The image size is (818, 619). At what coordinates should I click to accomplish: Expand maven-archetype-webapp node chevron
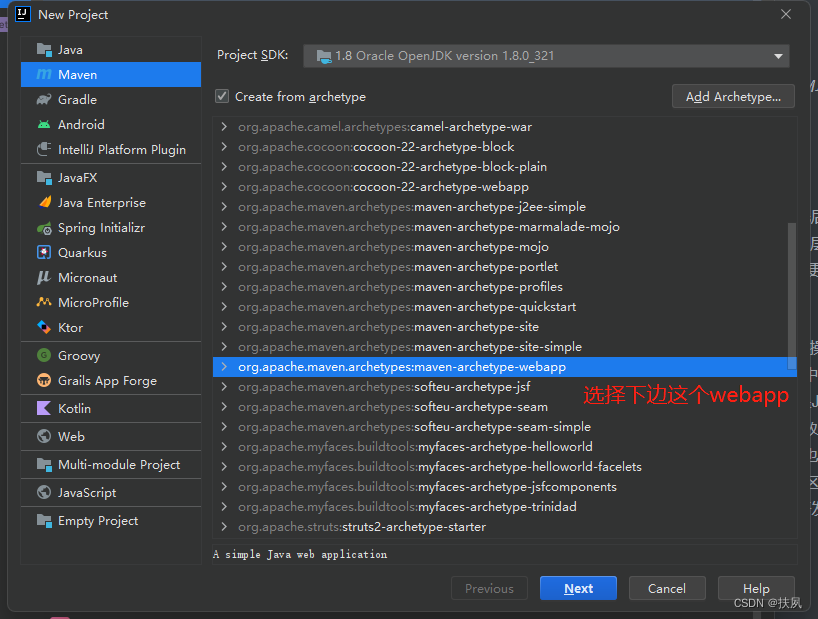[224, 367]
